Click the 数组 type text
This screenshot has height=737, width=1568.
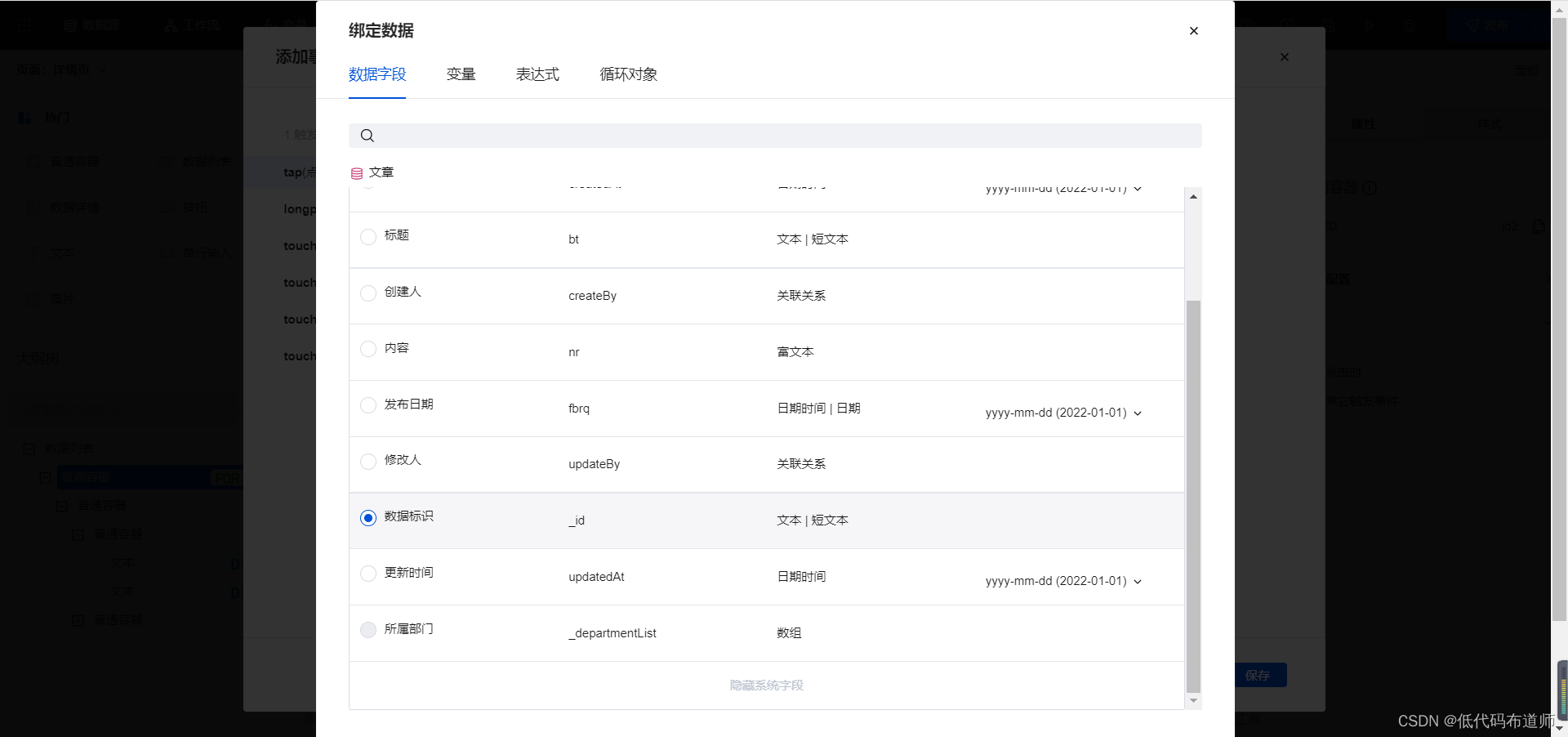[x=789, y=633]
